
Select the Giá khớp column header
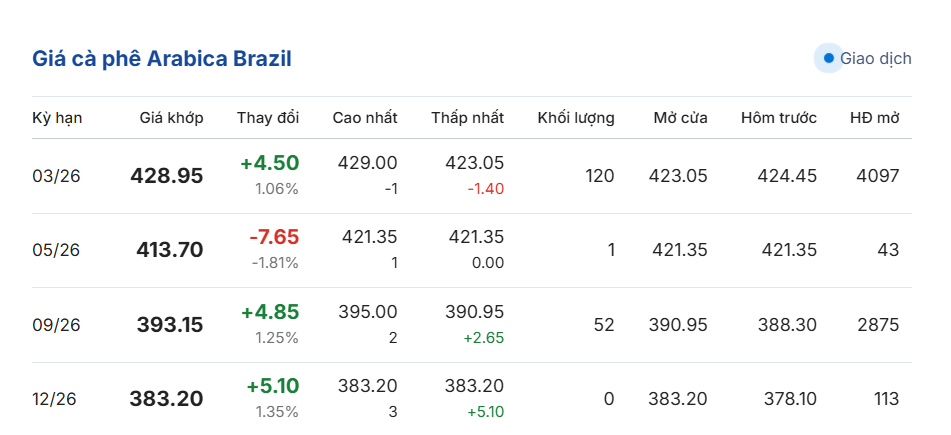(x=171, y=118)
